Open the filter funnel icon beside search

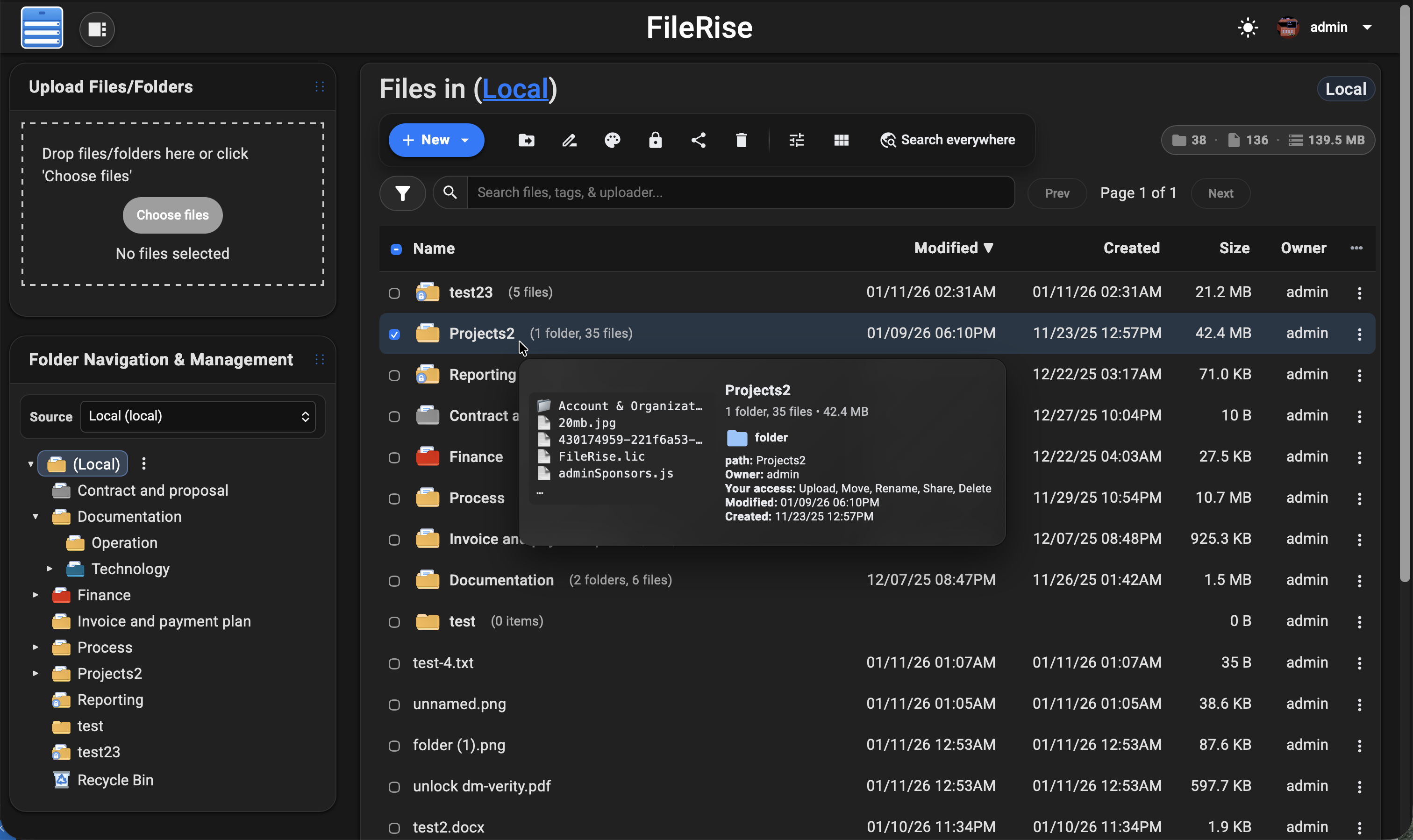402,193
